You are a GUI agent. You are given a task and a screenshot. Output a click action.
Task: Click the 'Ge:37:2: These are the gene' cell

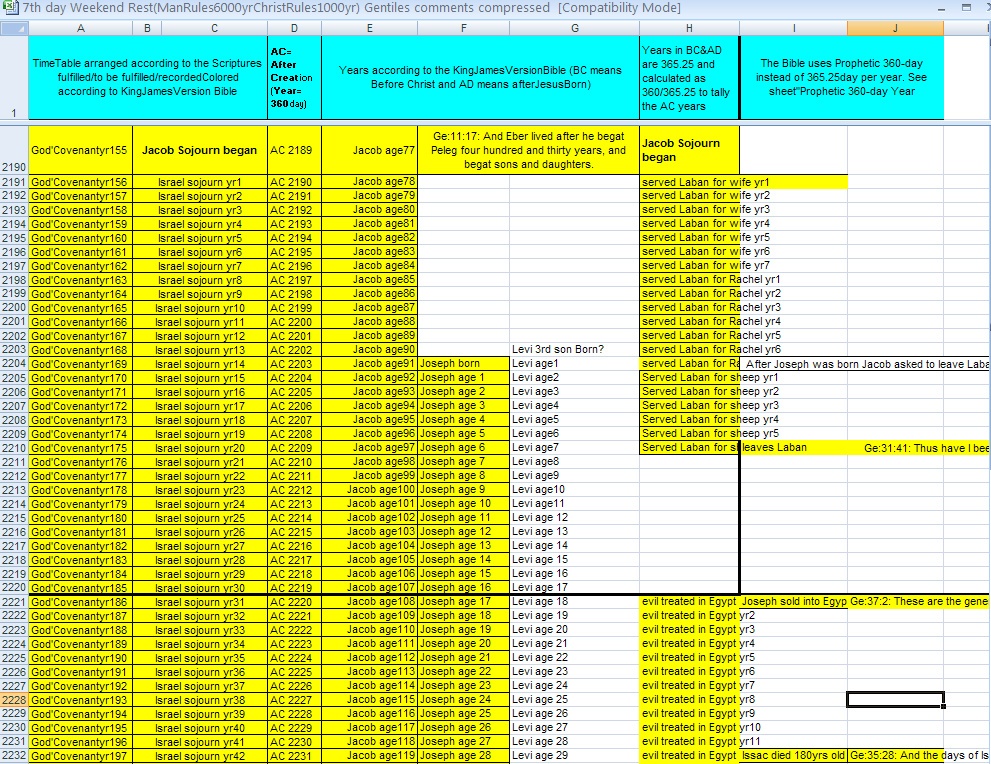pyautogui.click(x=919, y=602)
